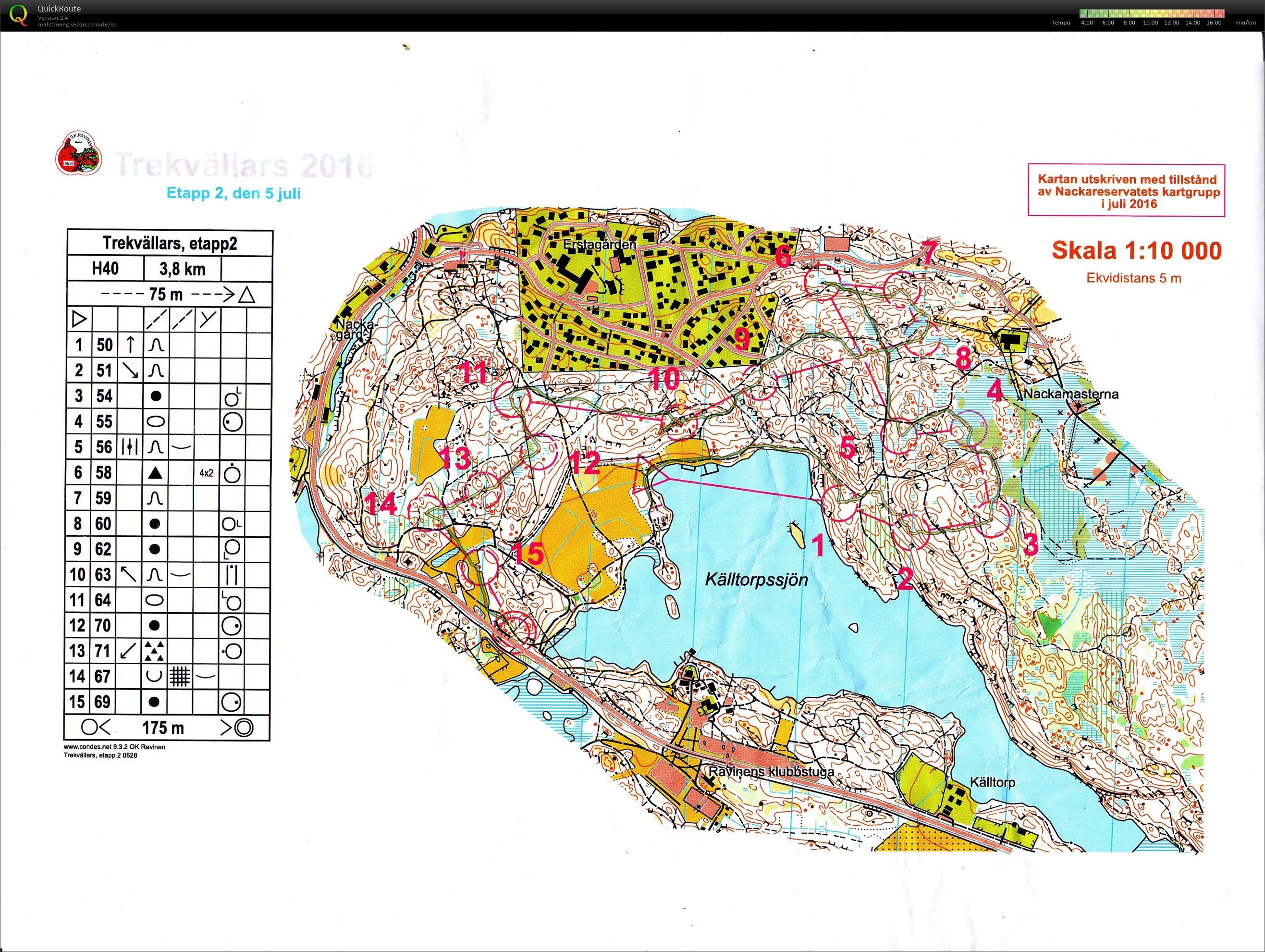Click the boulder triangle symbol in row 6

156,472
